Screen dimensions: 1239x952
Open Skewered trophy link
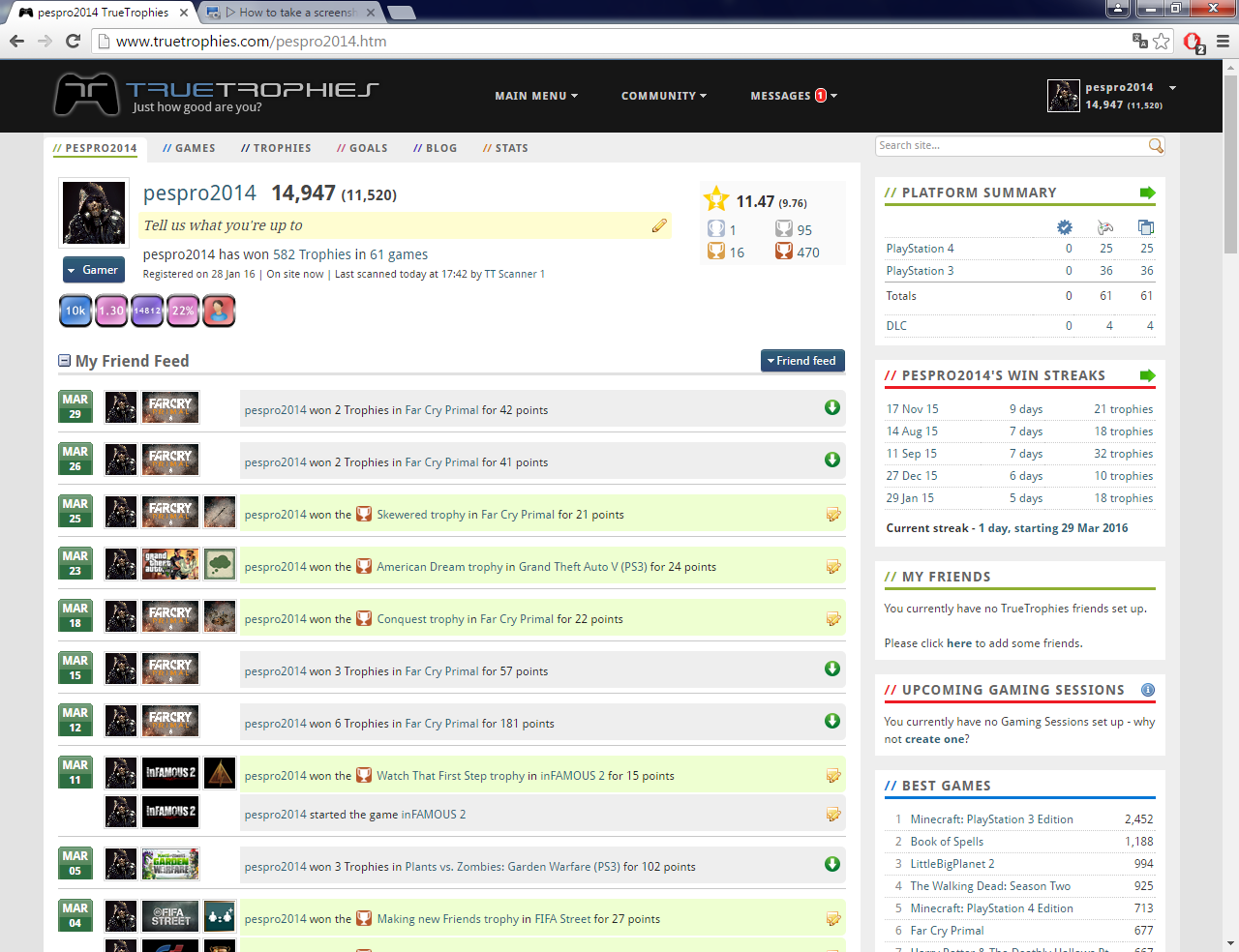click(x=421, y=515)
